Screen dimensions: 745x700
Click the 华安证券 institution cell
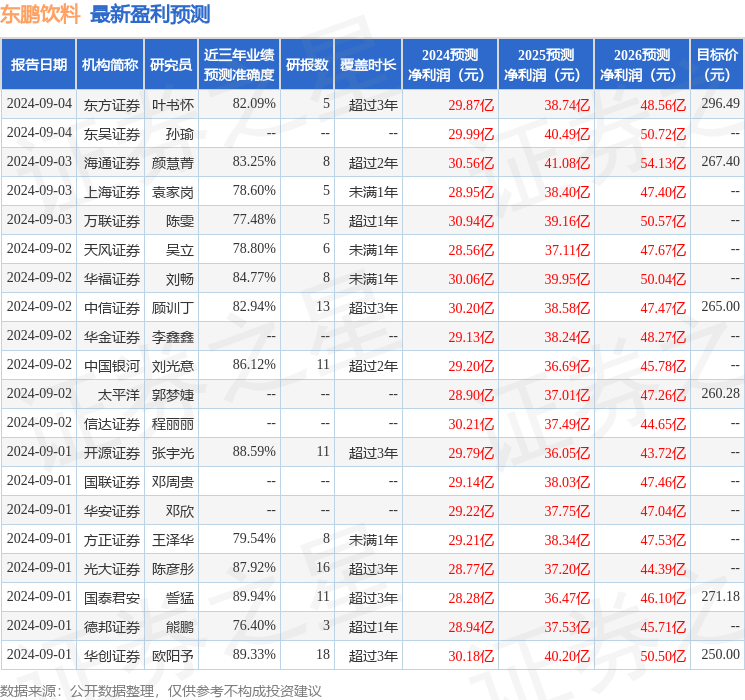[112, 511]
